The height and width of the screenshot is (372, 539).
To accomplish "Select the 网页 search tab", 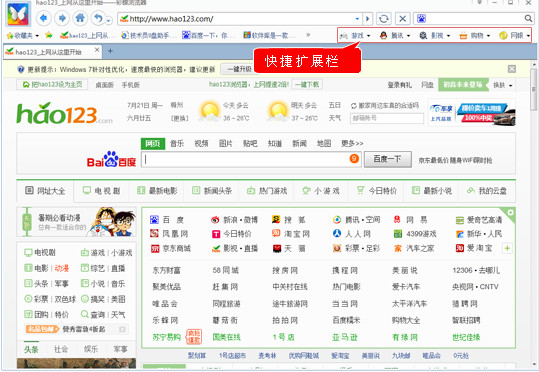I will point(153,143).
